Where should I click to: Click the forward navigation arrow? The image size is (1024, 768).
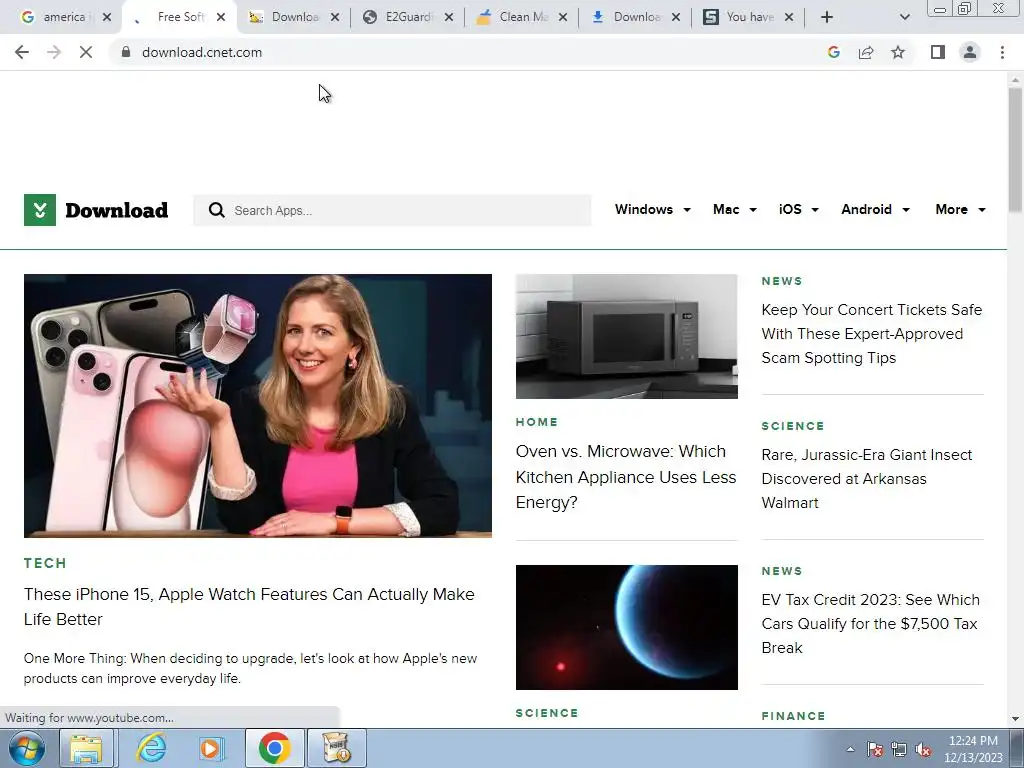(54, 52)
